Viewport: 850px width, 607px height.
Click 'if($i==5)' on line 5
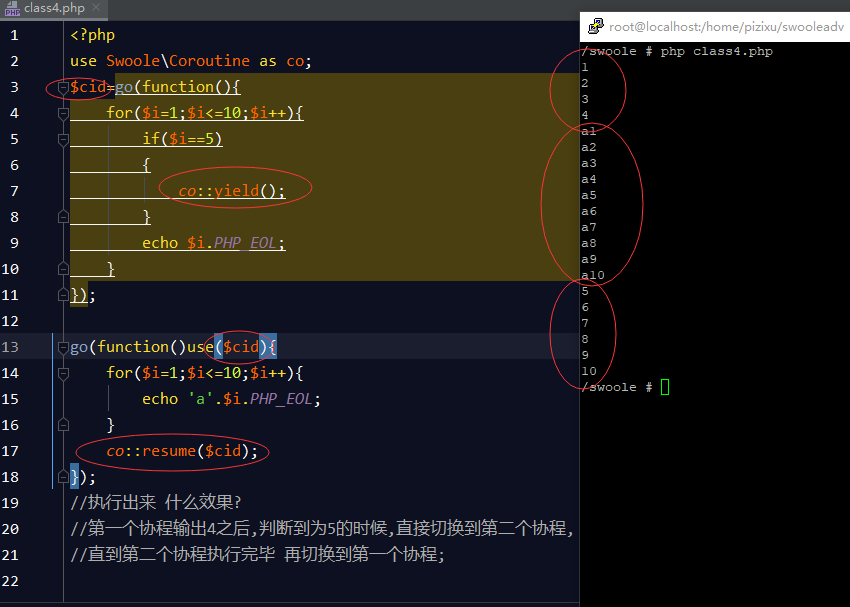click(x=182, y=139)
